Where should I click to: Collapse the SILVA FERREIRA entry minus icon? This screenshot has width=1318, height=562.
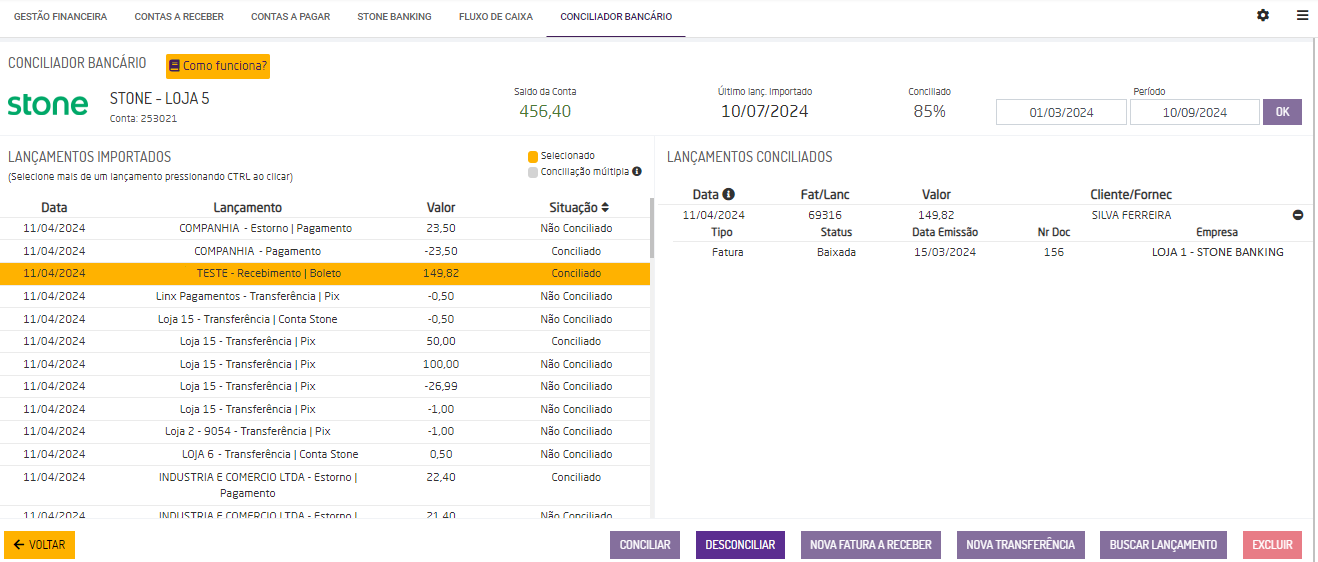tap(1298, 215)
